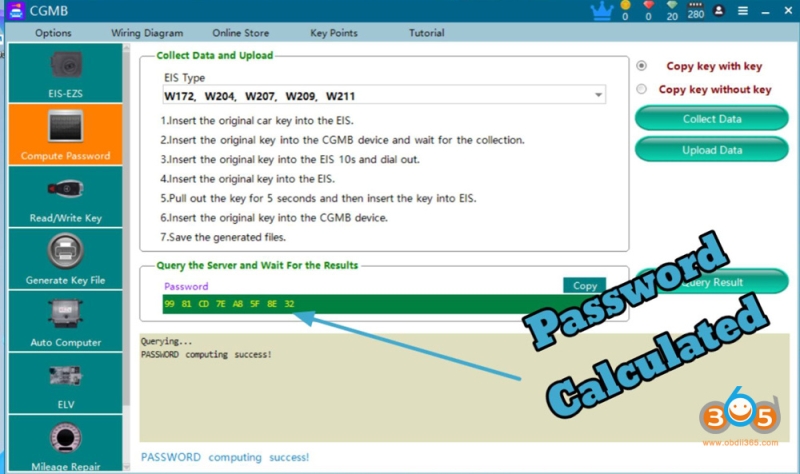Click the Copy password button
The height and width of the screenshot is (474, 800).
tap(585, 285)
